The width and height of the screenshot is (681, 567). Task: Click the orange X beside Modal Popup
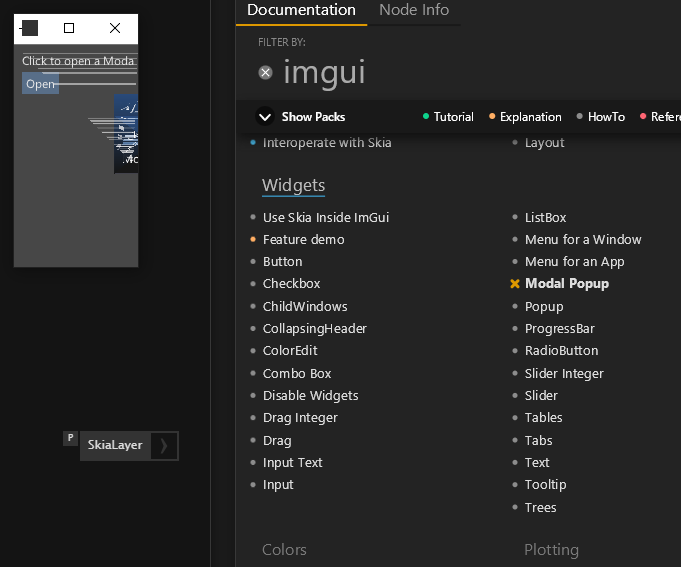click(x=515, y=284)
